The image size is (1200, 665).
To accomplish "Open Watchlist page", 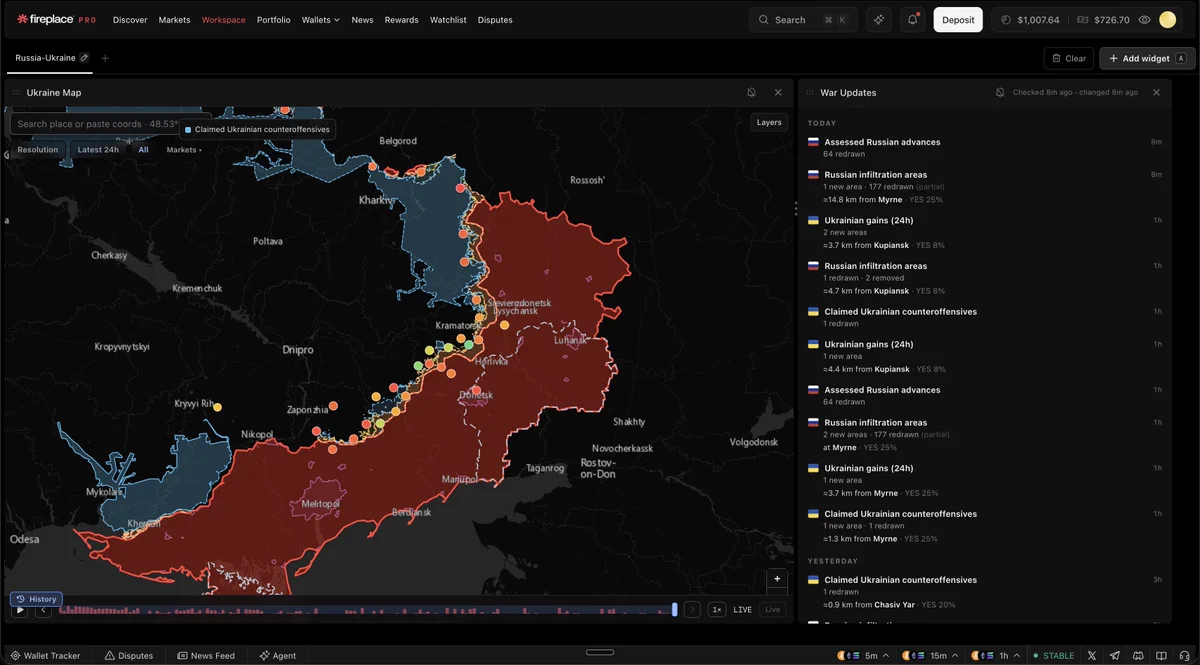I will tap(448, 20).
